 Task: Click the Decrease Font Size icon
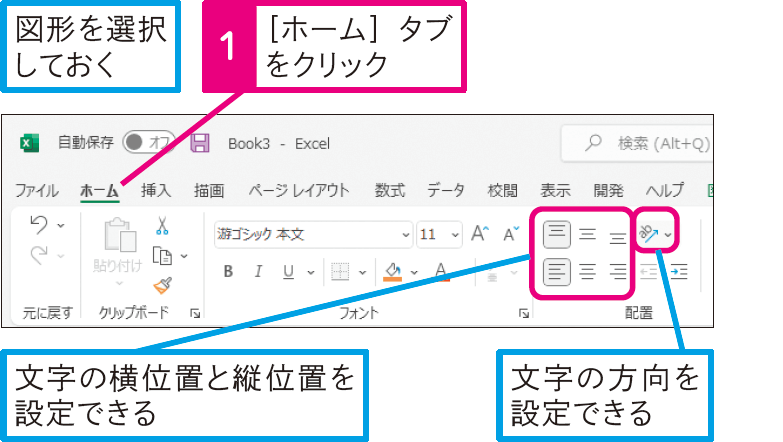tap(511, 233)
